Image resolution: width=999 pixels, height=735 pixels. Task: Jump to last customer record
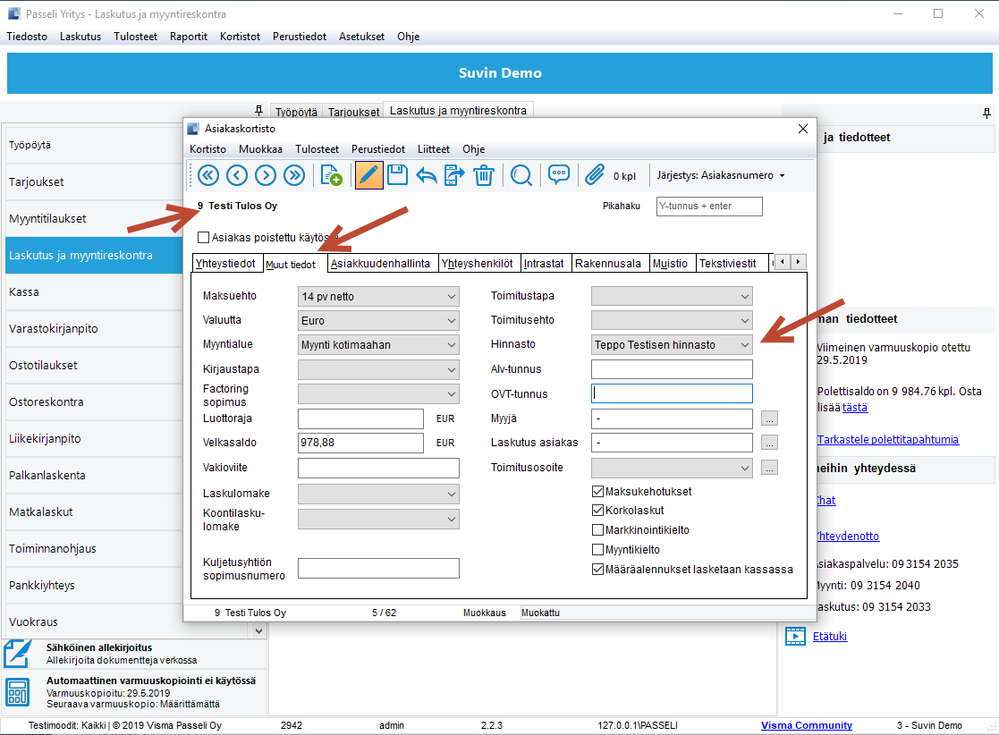click(x=294, y=175)
